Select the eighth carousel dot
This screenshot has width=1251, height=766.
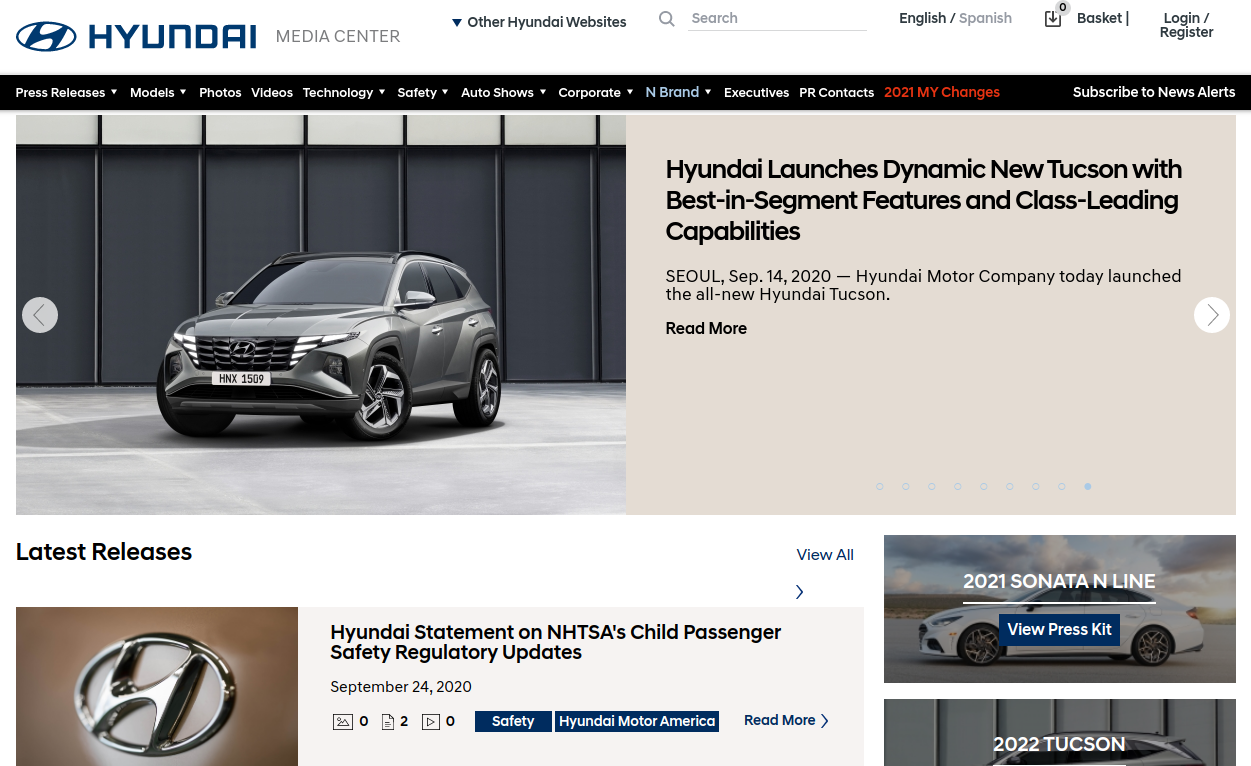1062,487
